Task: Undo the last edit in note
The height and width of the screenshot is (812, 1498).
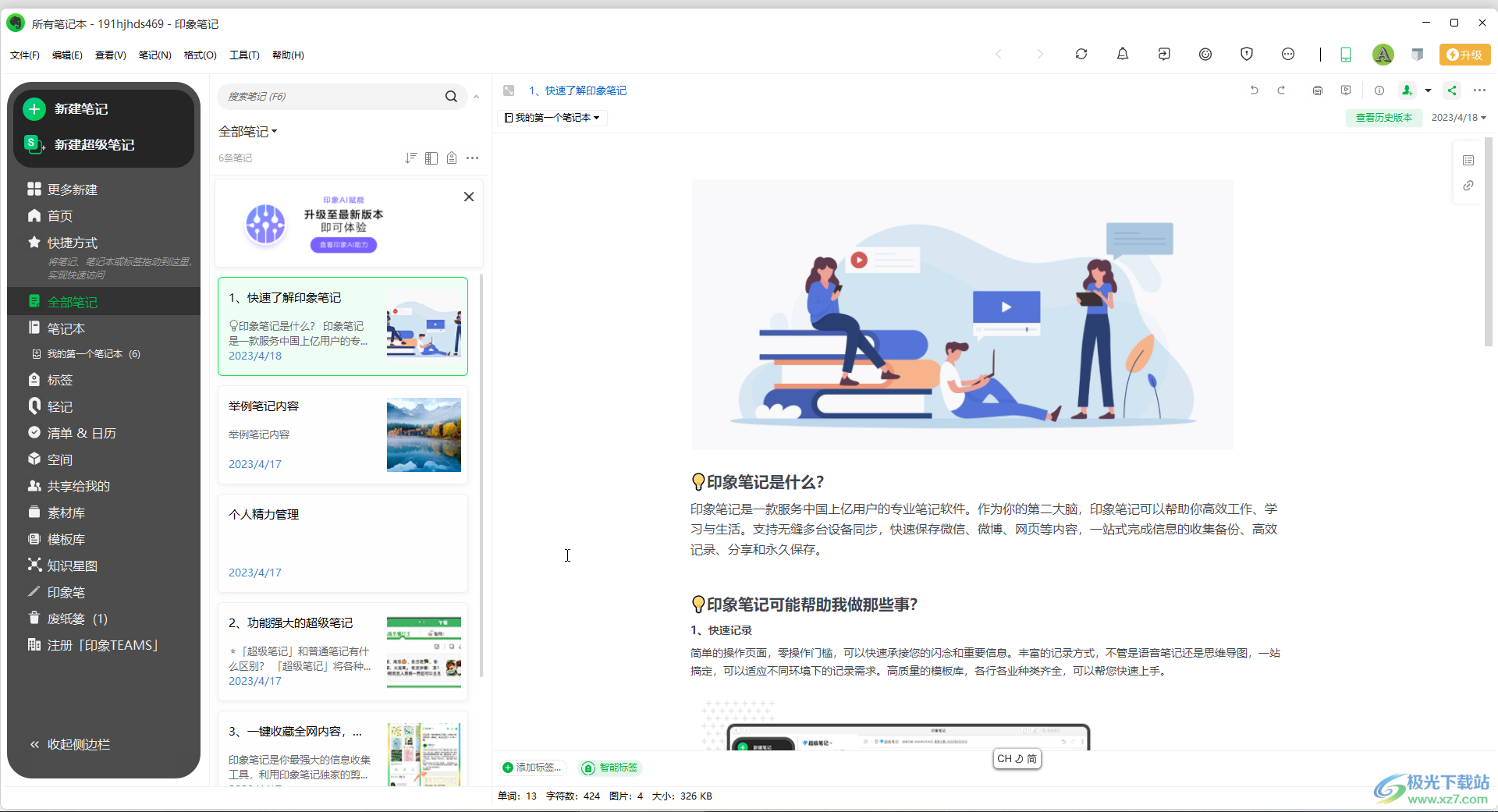Action: pyautogui.click(x=1255, y=90)
